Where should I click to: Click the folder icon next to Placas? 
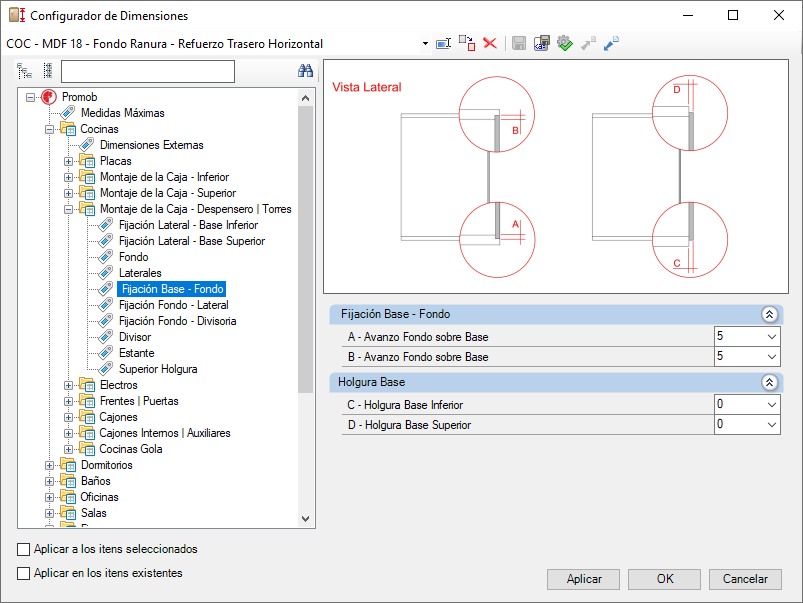click(x=87, y=161)
